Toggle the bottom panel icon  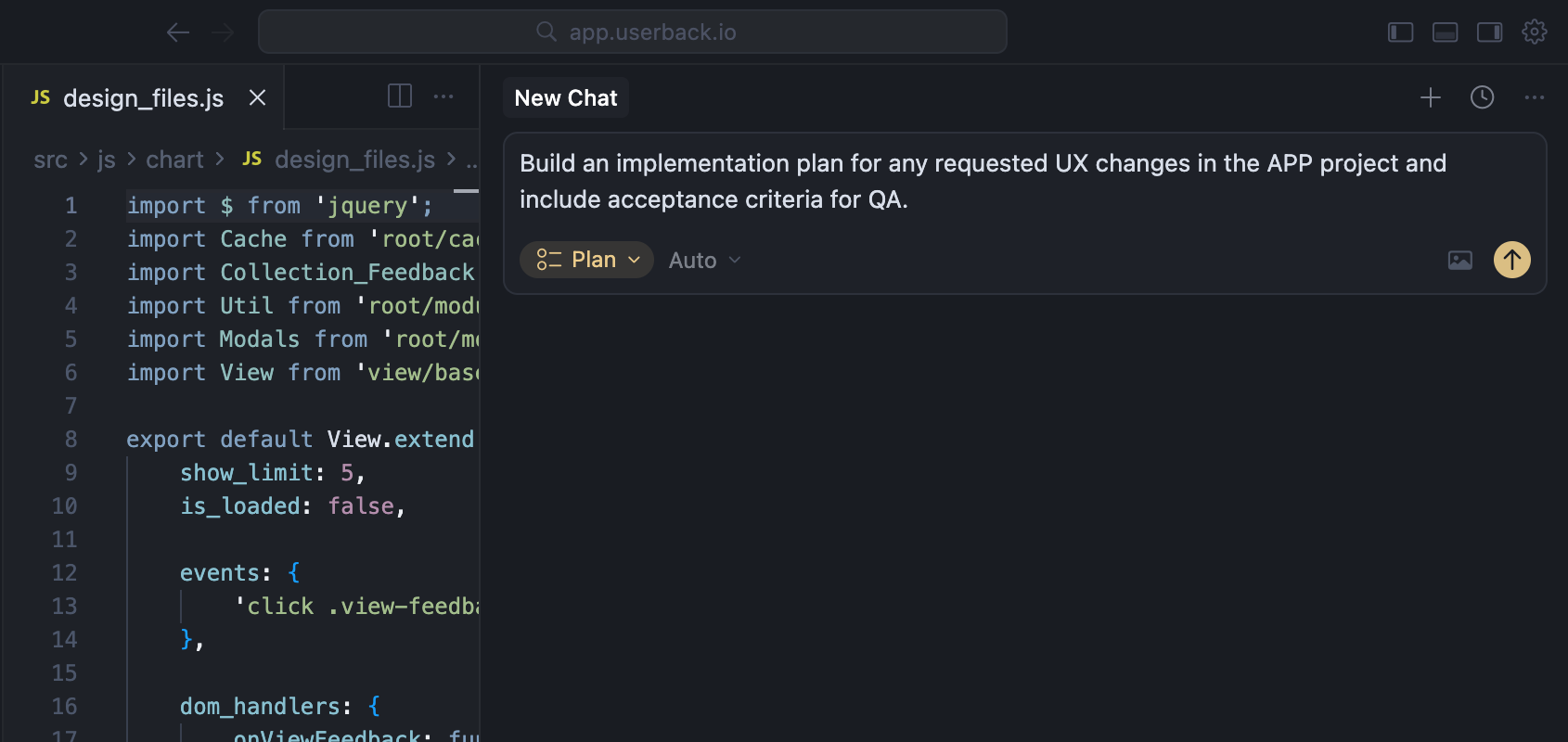click(x=1445, y=32)
